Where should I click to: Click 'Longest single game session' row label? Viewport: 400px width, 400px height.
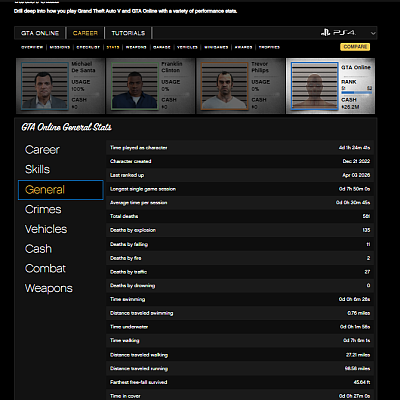point(143,189)
